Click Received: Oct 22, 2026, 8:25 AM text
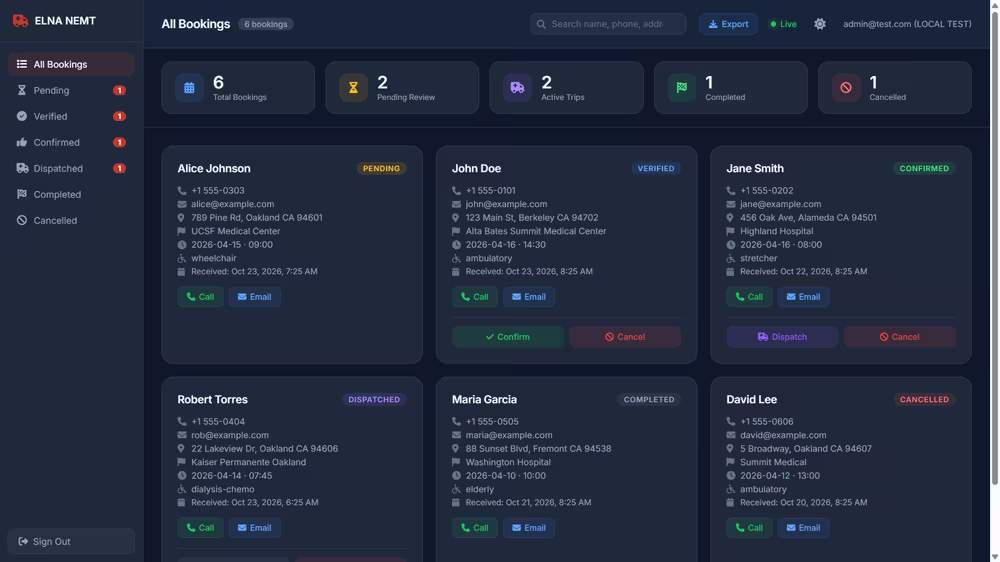Screen dimensions: 1000x562 [804, 271]
